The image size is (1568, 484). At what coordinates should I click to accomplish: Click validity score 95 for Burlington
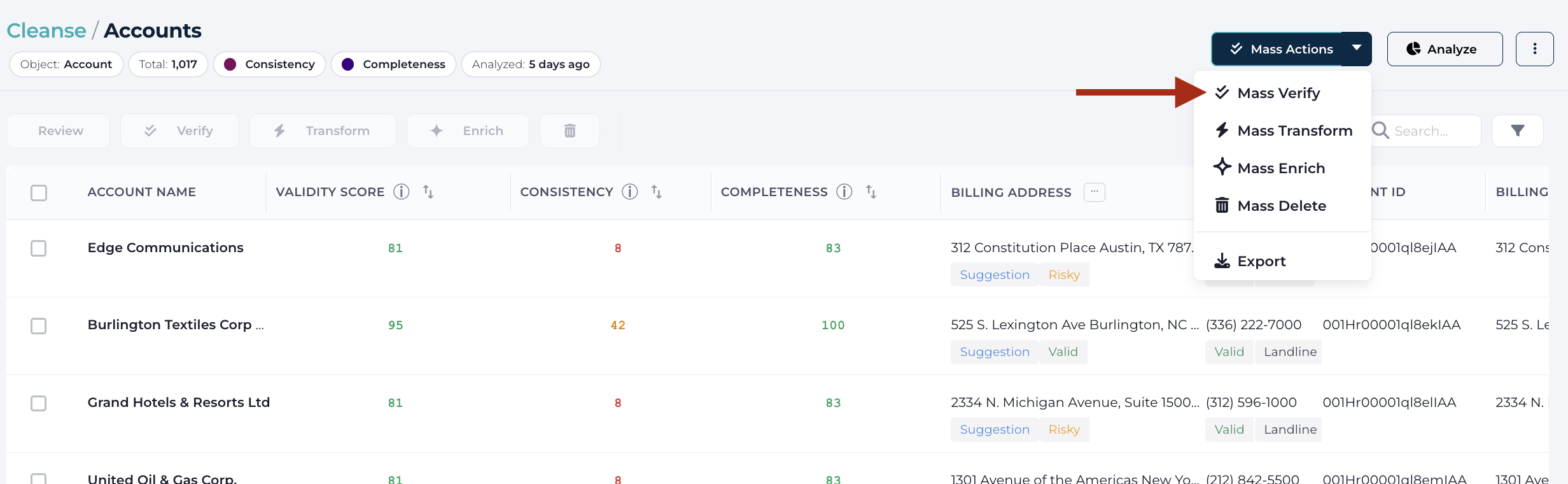pos(396,325)
